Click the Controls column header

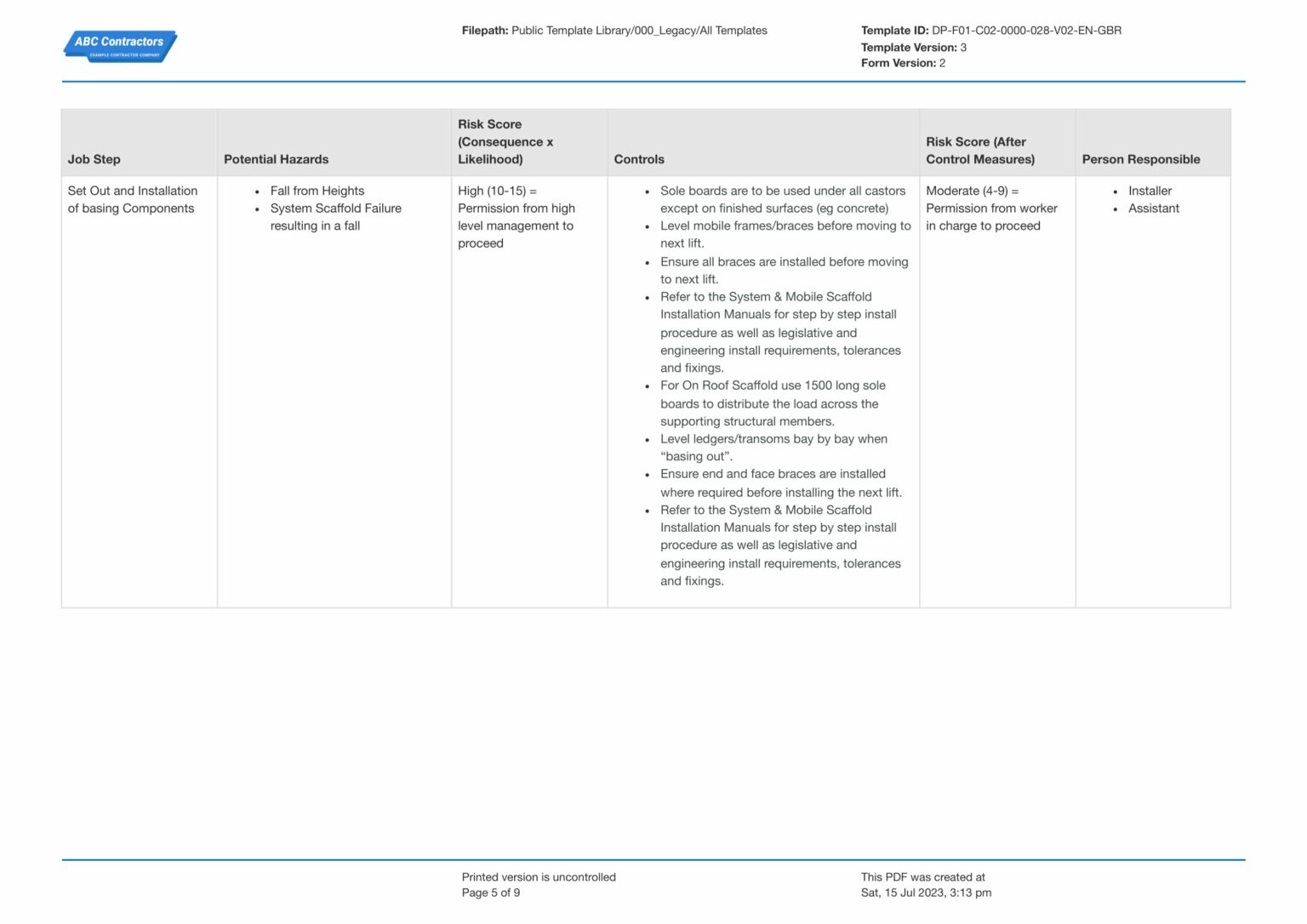640,159
